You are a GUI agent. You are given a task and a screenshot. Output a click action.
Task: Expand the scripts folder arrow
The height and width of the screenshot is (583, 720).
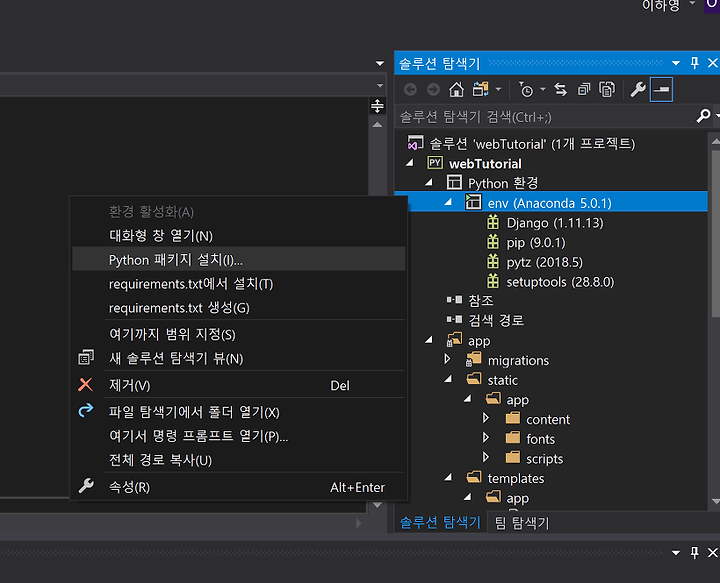[x=486, y=457]
